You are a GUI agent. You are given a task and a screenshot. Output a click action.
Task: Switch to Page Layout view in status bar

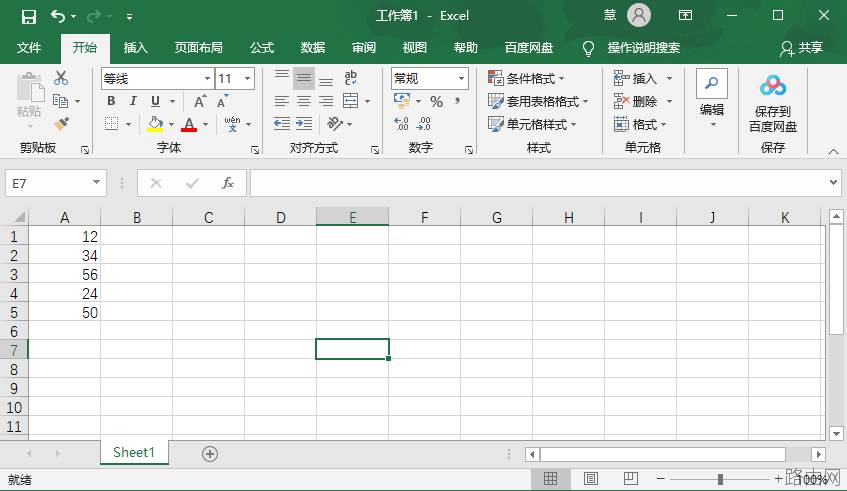click(591, 478)
